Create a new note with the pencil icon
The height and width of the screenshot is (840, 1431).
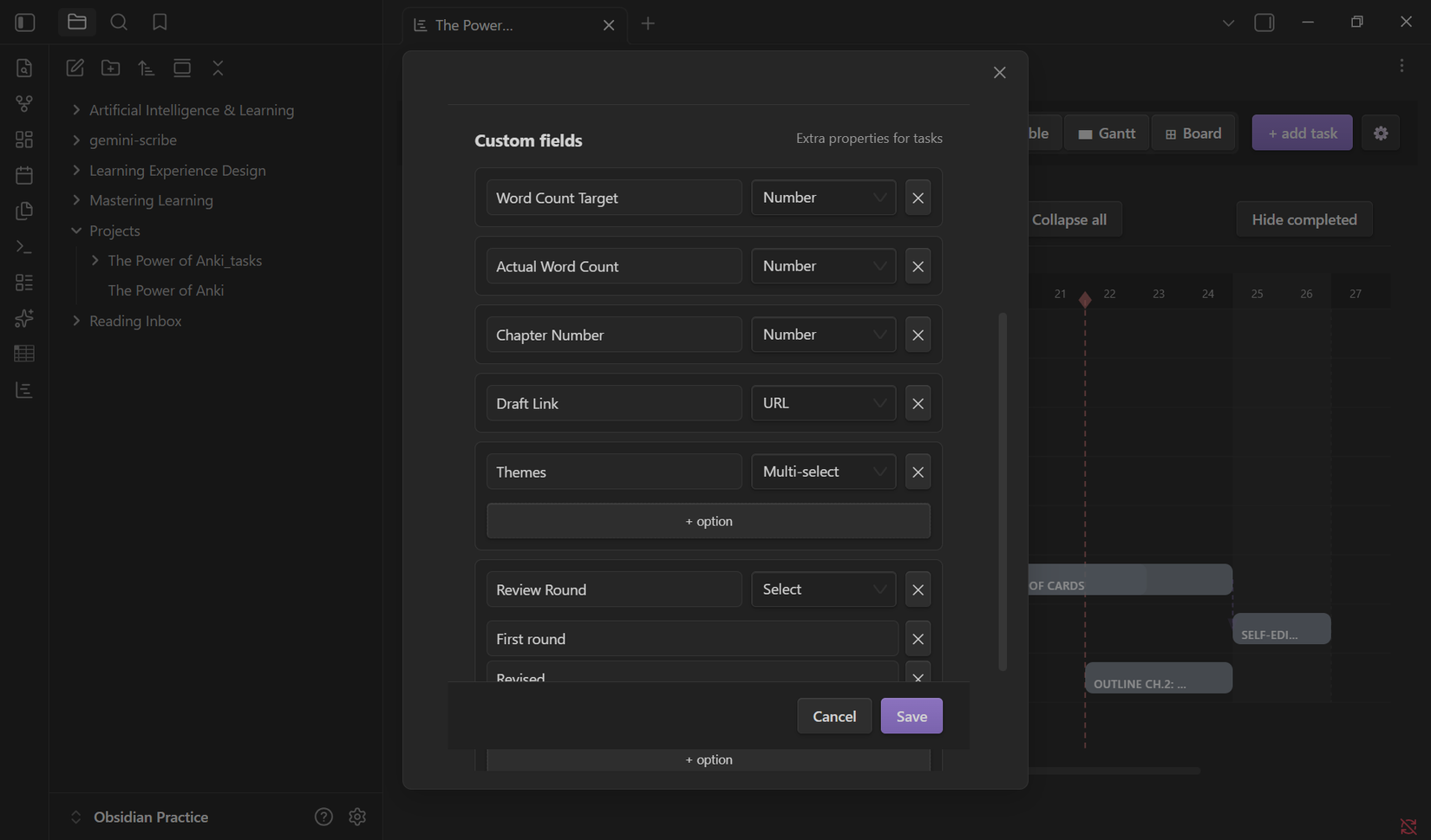pos(75,68)
